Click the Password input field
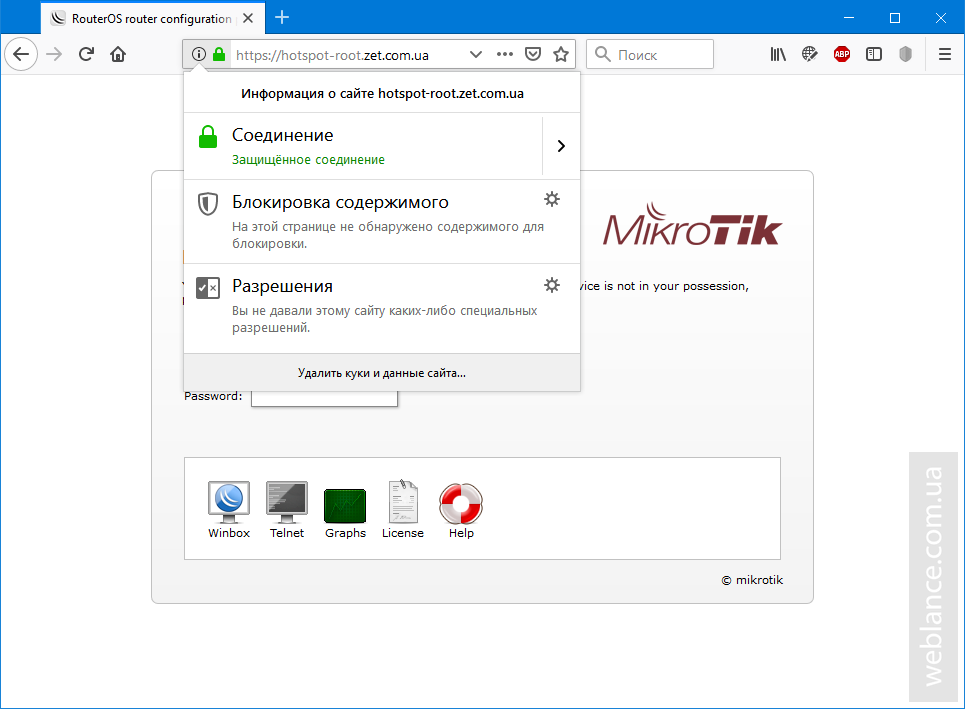The image size is (965, 709). point(324,399)
